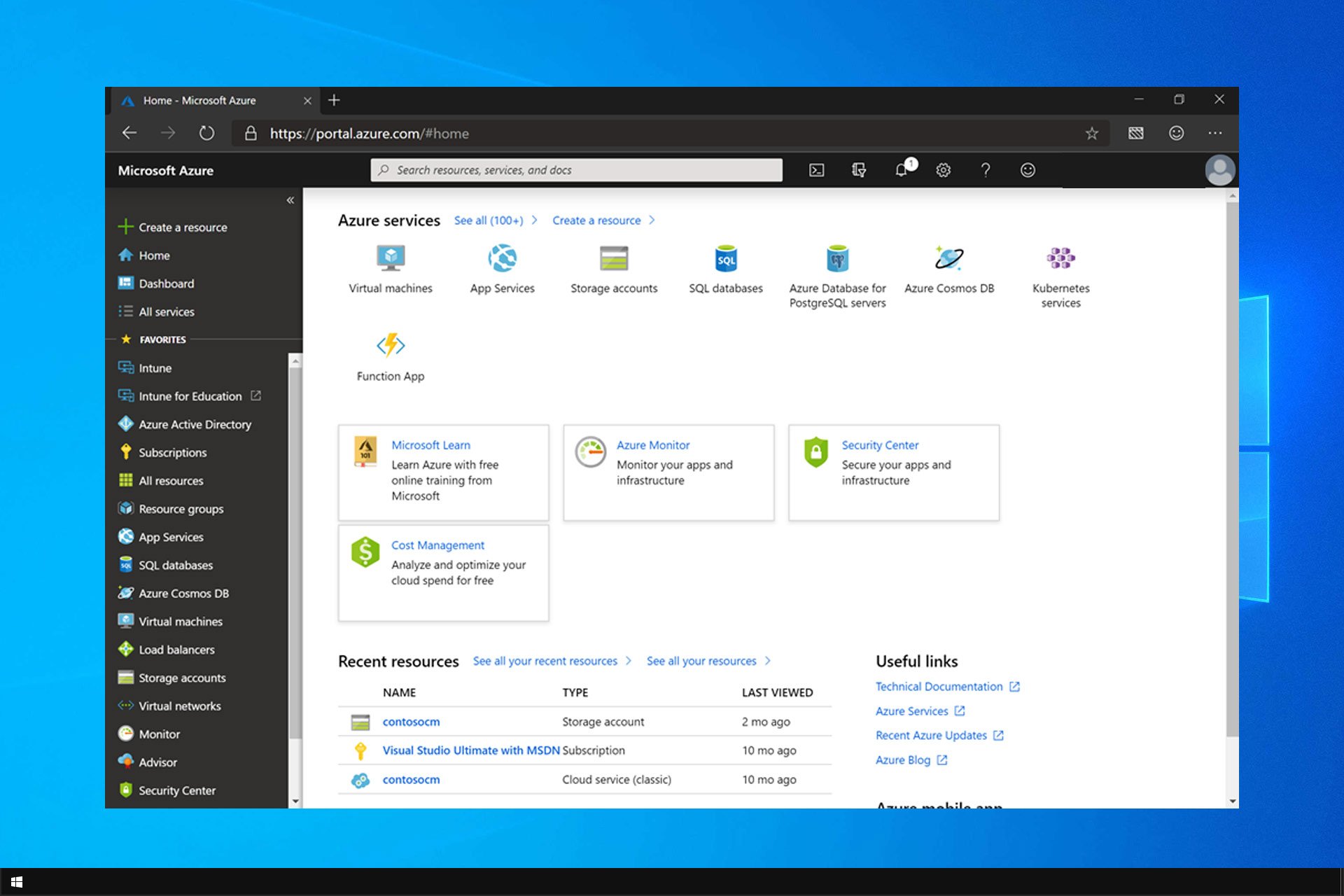Screen dimensions: 1344x896
Task: Open the browser more options menu
Action: click(x=1215, y=133)
